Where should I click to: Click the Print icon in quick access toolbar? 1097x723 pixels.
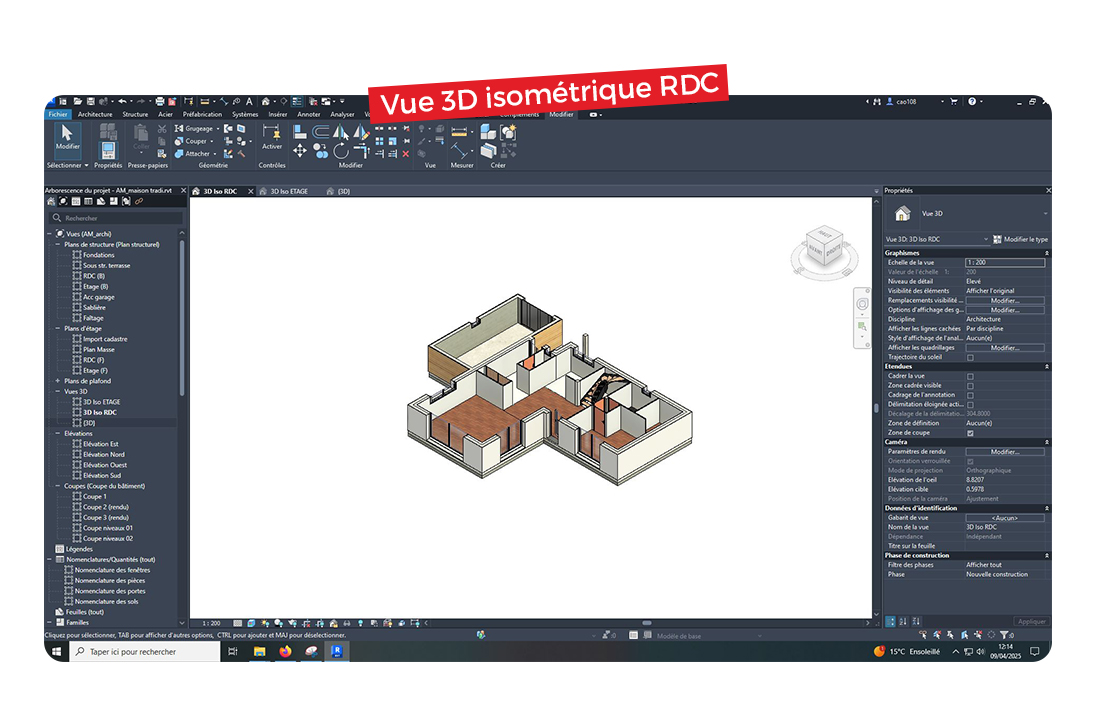pyautogui.click(x=160, y=101)
